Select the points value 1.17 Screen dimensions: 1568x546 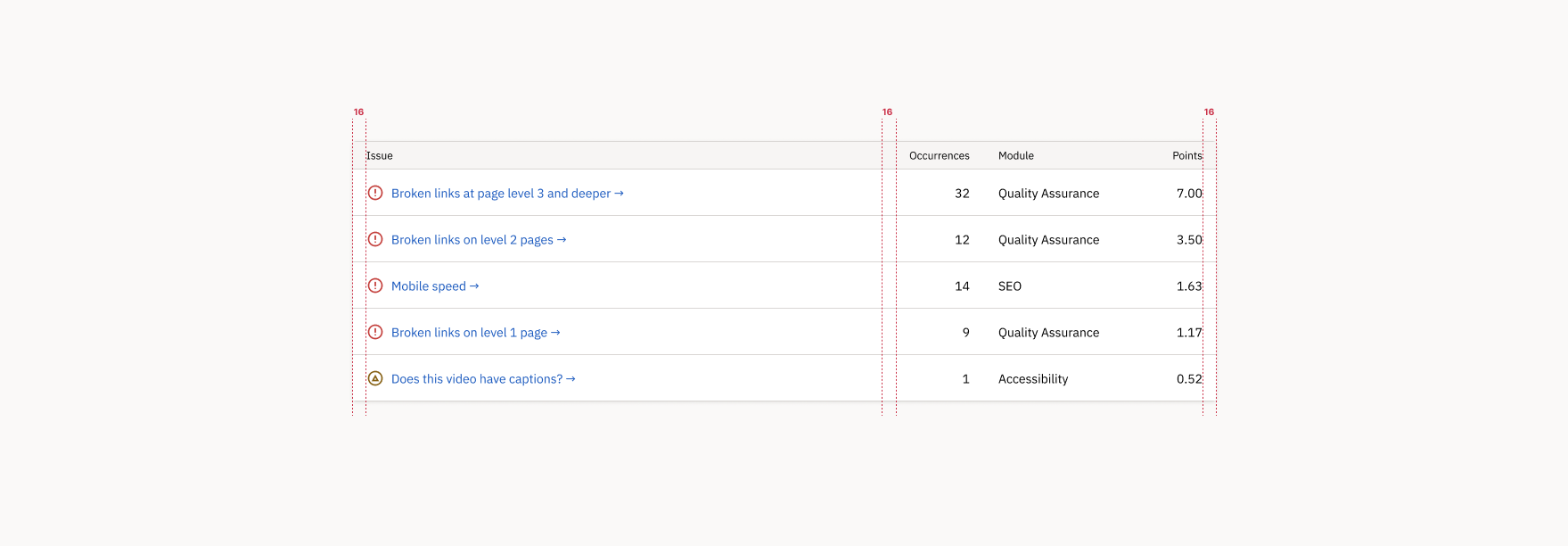pyautogui.click(x=1189, y=333)
